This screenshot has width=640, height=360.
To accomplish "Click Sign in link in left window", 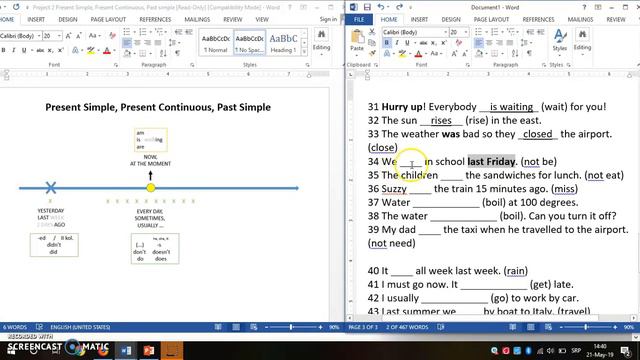I will tap(328, 19).
